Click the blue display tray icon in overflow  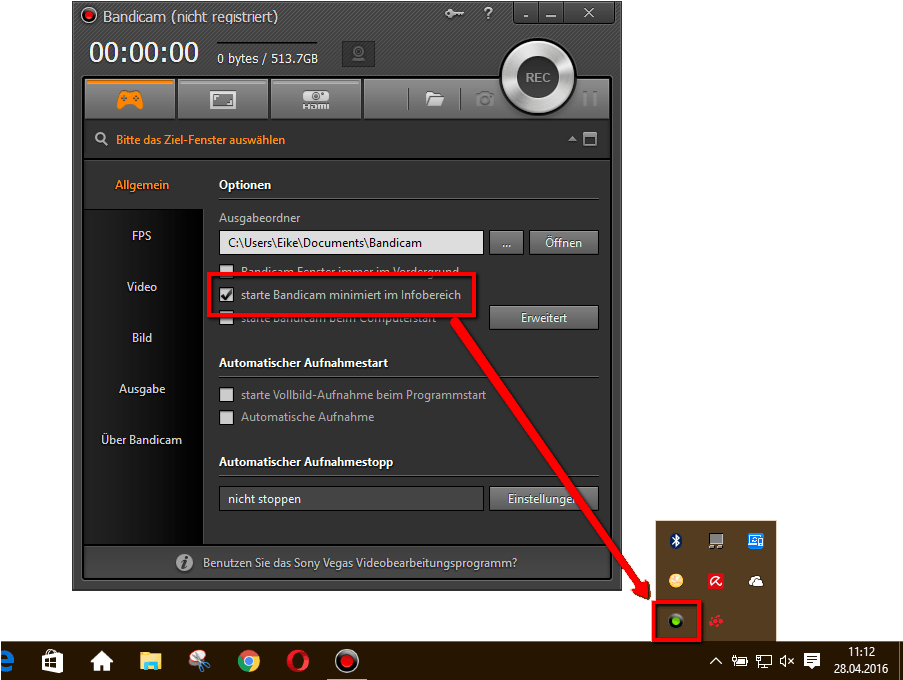click(x=756, y=541)
